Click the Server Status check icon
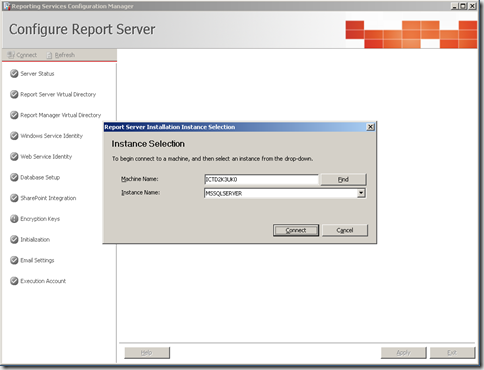484x370 pixels. (x=14, y=74)
